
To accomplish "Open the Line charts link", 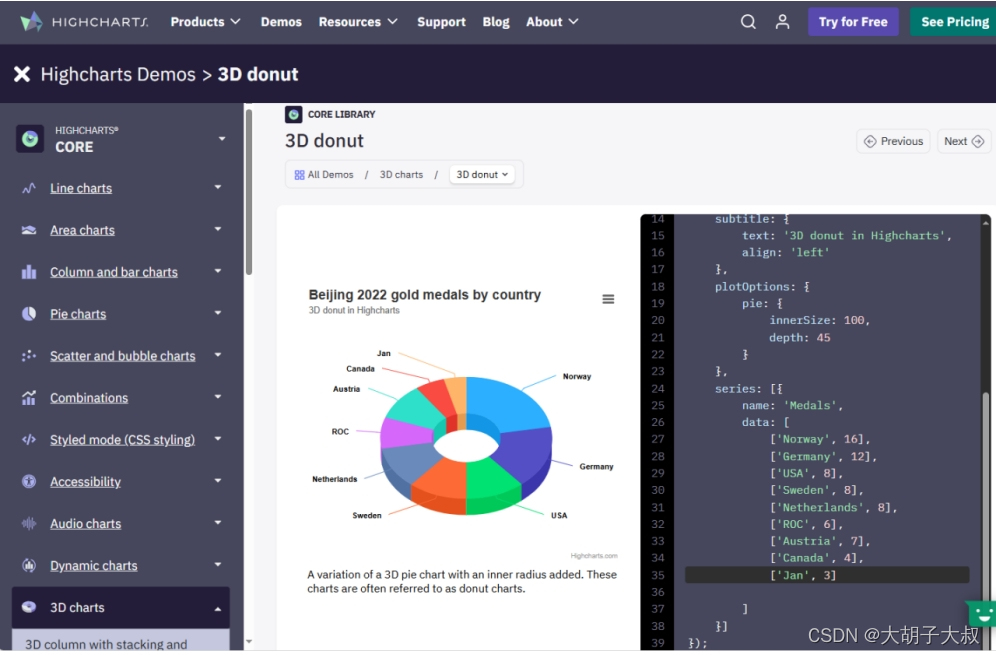I will pyautogui.click(x=81, y=188).
